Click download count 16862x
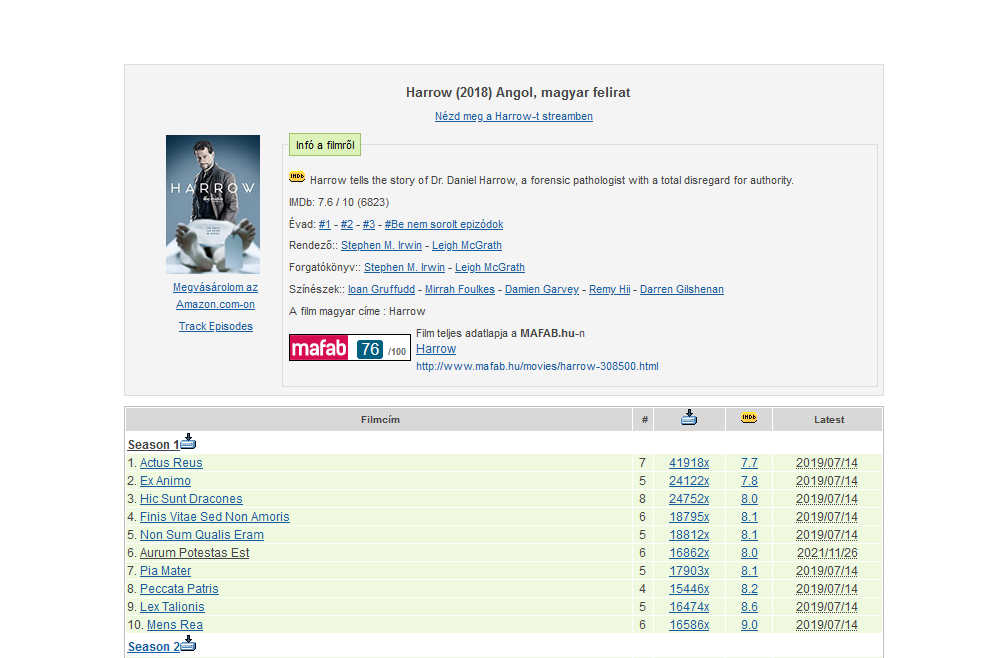 689,553
